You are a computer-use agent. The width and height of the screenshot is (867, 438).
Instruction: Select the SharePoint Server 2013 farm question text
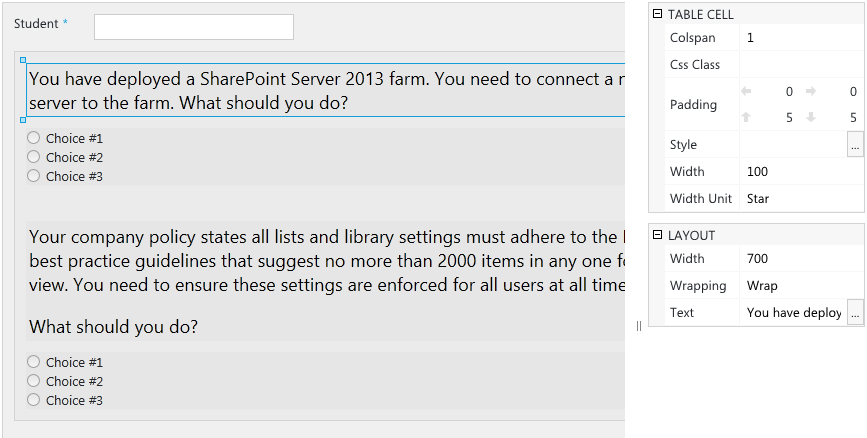click(x=326, y=91)
